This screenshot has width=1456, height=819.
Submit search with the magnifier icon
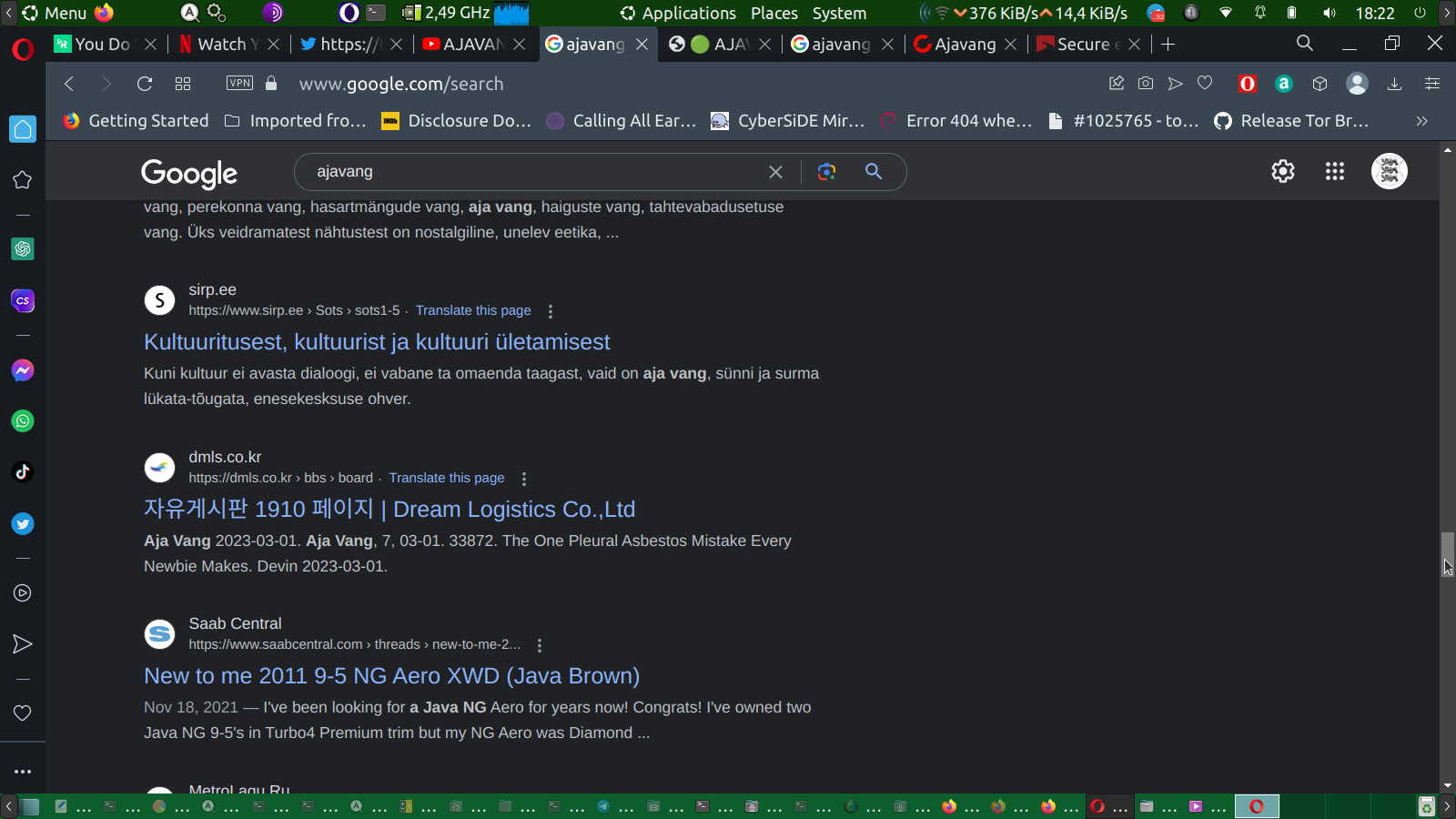tap(874, 171)
